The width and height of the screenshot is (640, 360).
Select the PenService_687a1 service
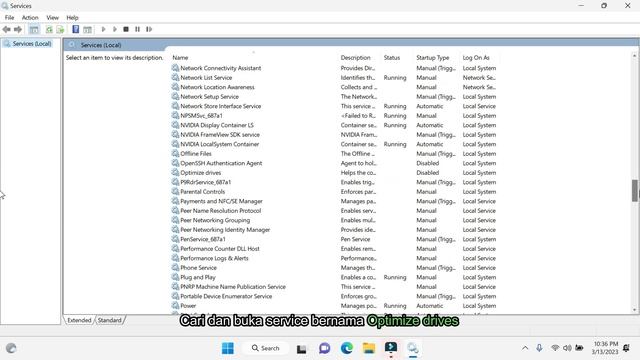click(202, 239)
